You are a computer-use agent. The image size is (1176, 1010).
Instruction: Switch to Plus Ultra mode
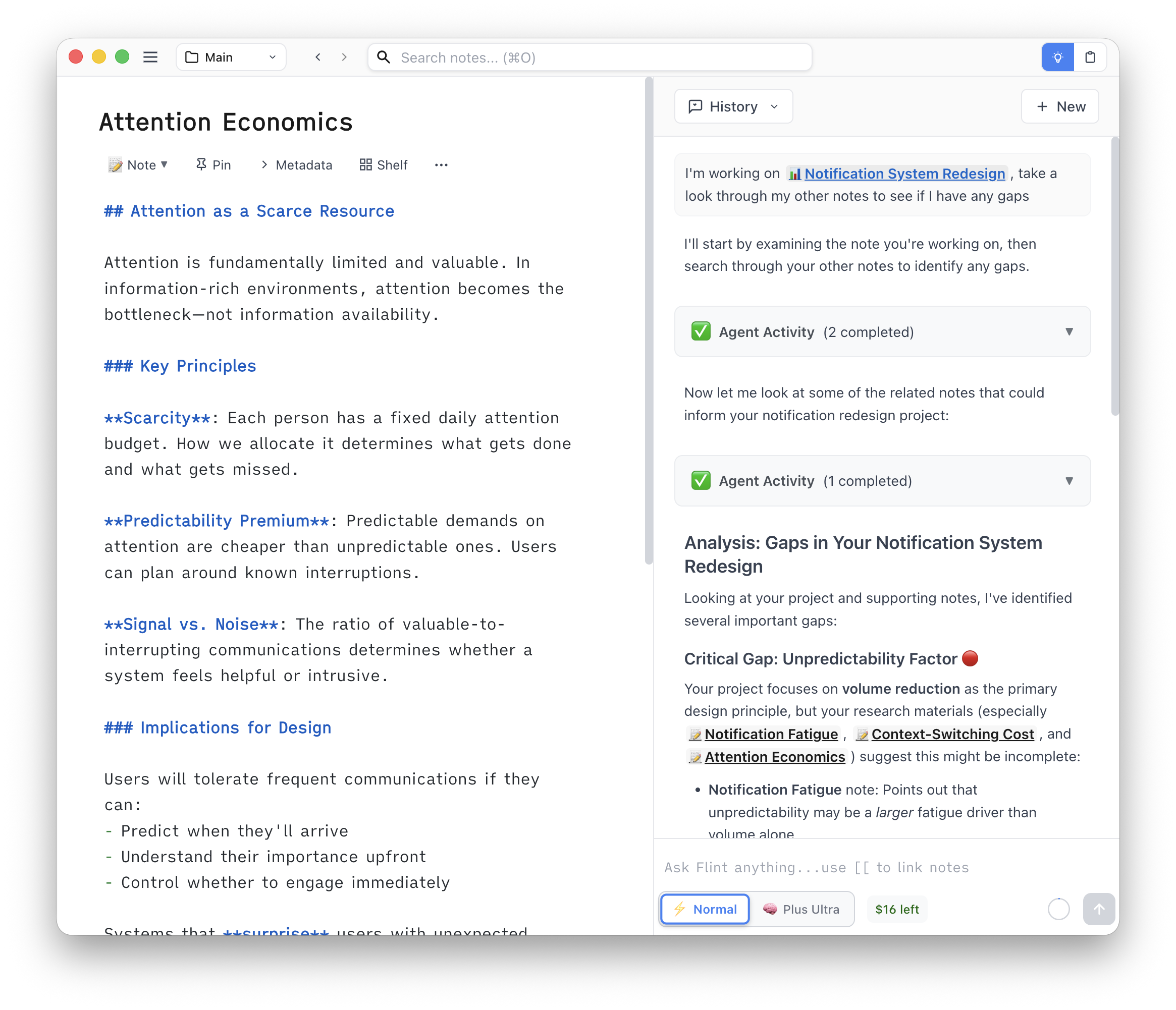tap(801, 909)
